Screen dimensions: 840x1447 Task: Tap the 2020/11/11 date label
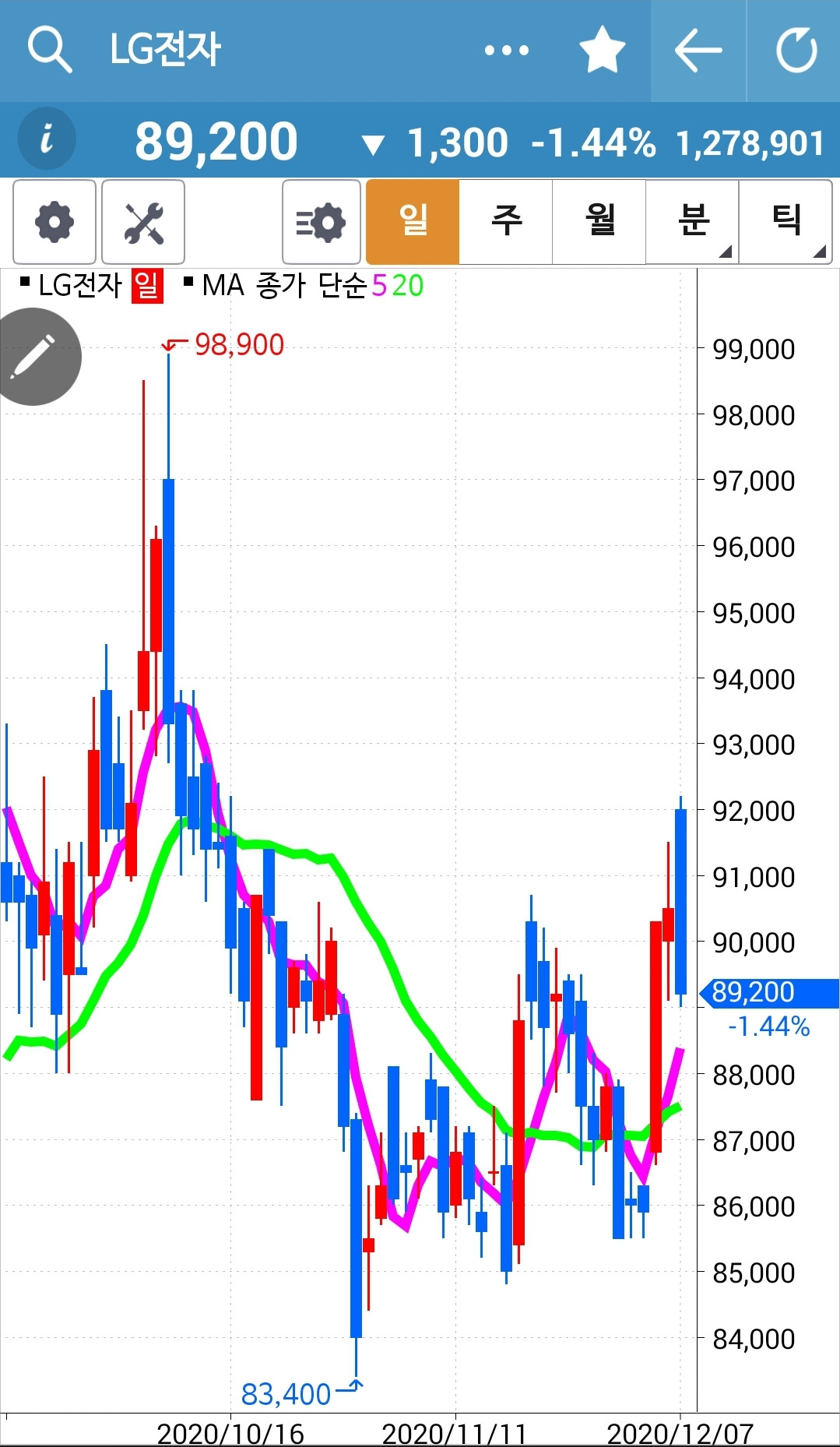[x=455, y=1433]
